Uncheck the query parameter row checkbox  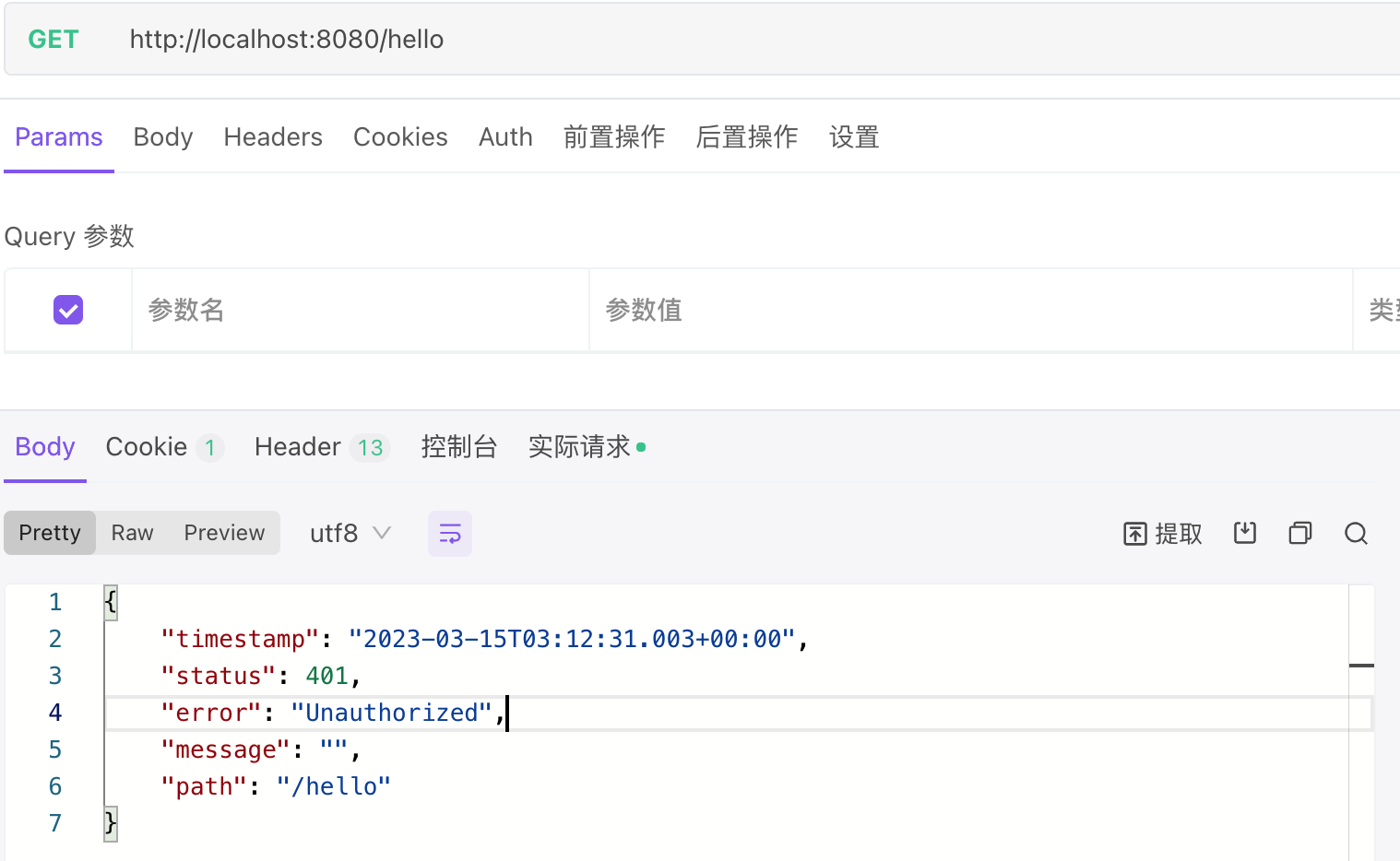pos(68,310)
